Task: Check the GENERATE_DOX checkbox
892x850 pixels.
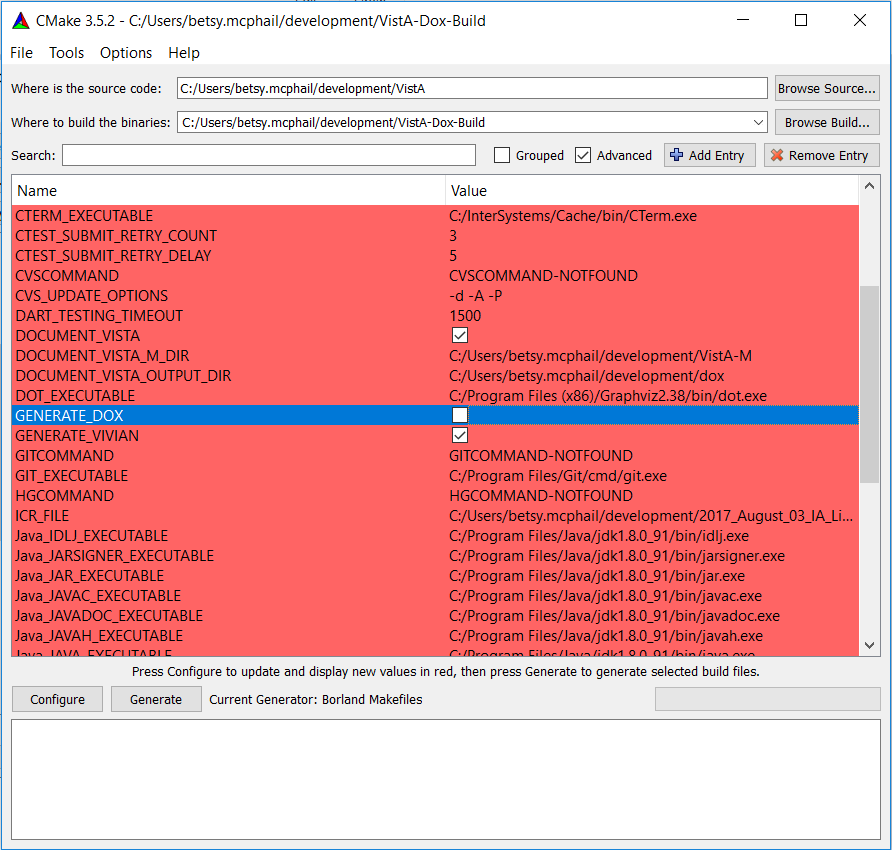Action: 460,415
